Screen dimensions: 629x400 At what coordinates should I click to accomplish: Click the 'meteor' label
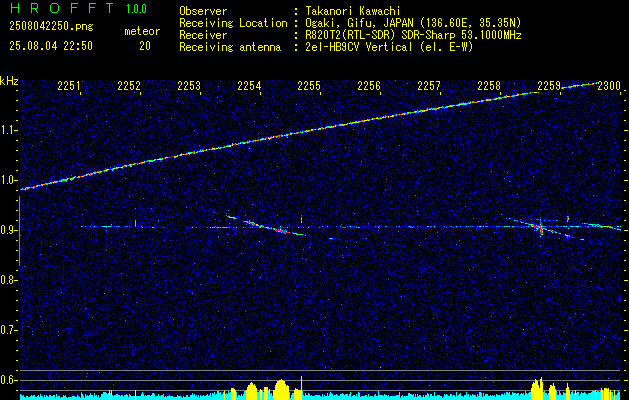tap(142, 31)
